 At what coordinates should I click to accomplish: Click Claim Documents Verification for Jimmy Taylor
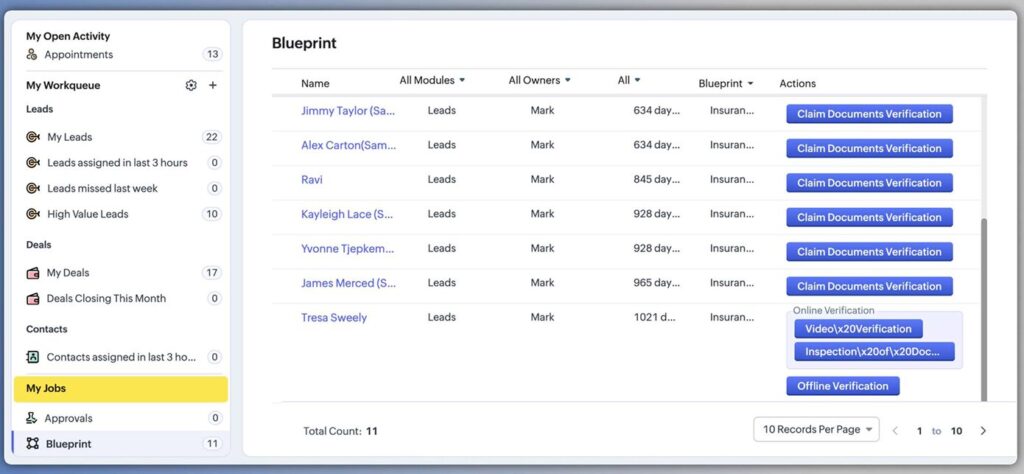tap(869, 114)
